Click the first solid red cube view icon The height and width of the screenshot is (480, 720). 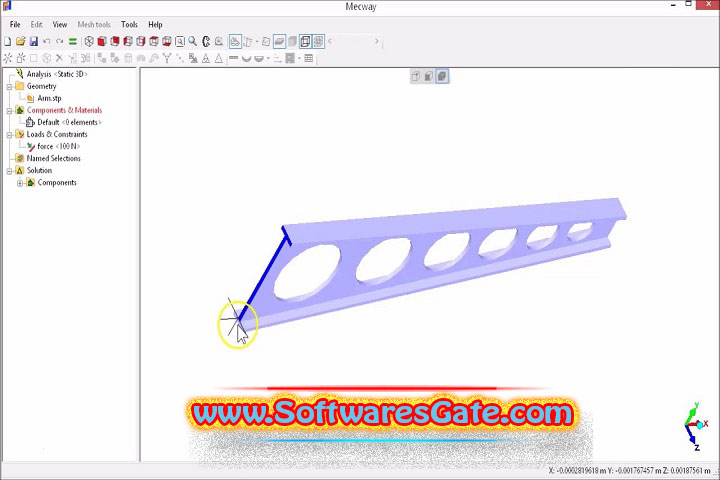(102, 42)
